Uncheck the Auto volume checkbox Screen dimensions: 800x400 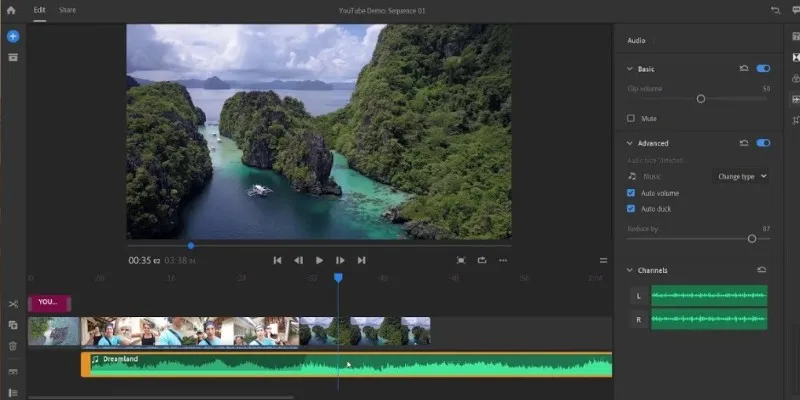tap(631, 193)
